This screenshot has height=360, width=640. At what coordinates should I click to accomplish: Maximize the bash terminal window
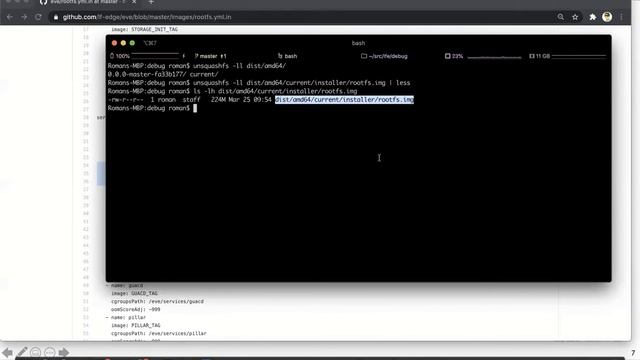[132, 43]
